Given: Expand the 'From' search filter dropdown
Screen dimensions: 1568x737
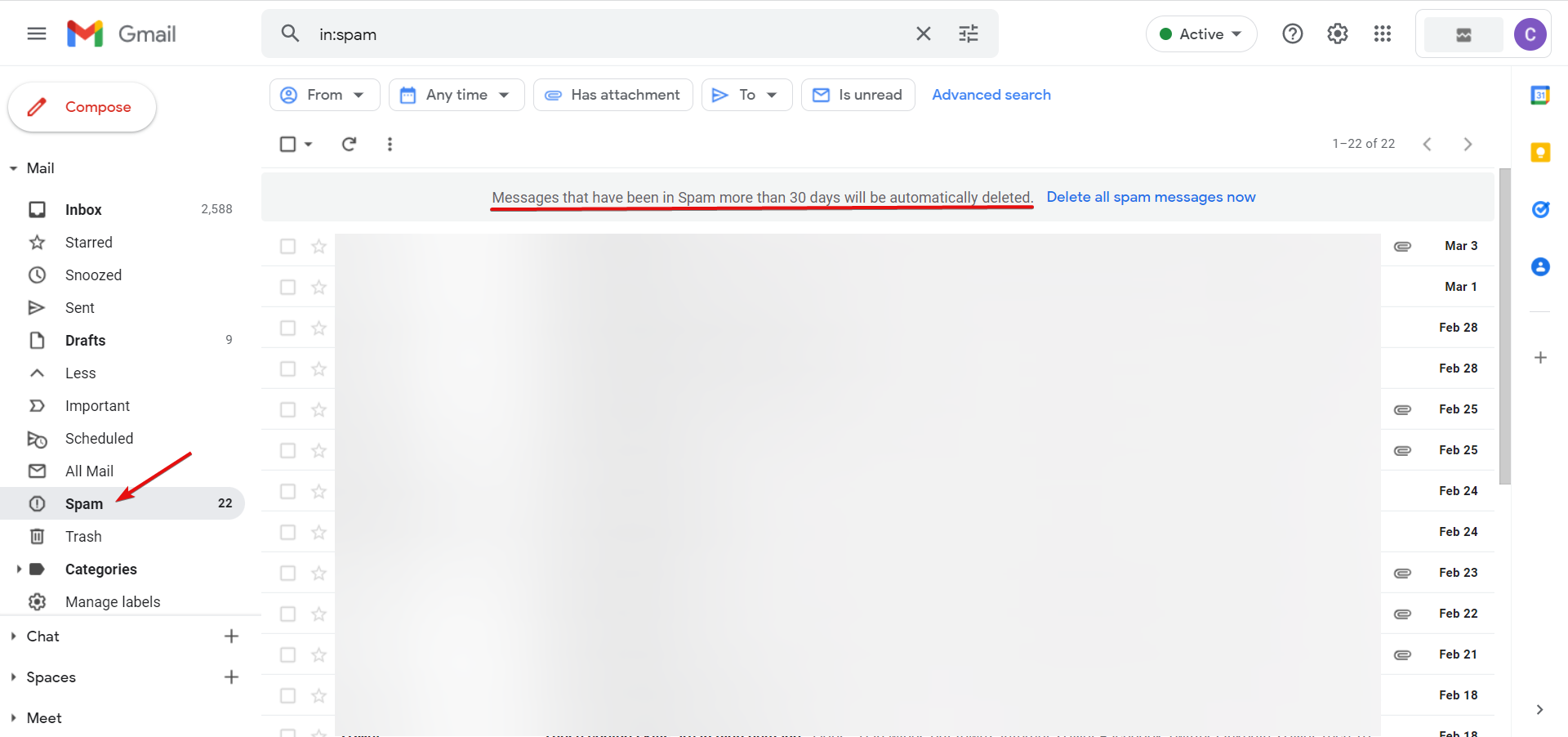Looking at the screenshot, I should click(323, 95).
